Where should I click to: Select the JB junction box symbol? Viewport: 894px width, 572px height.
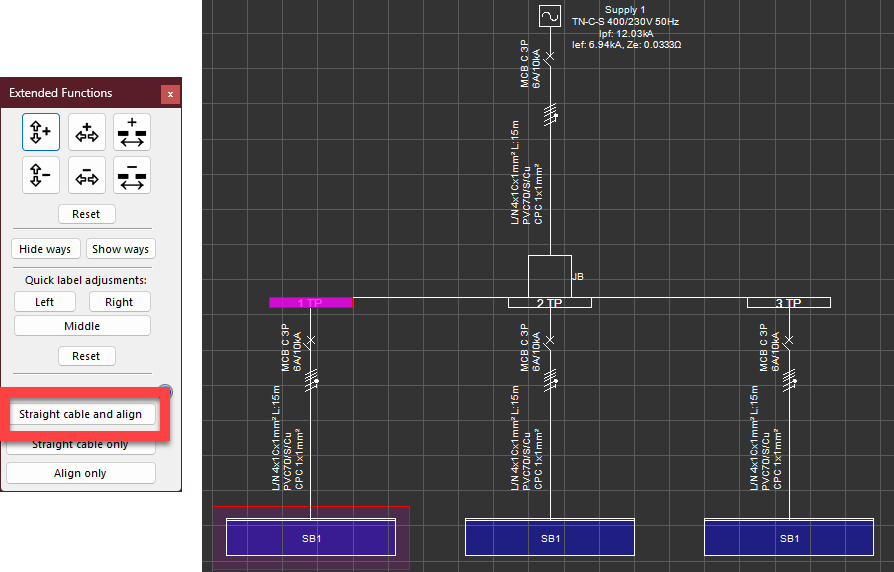[x=549, y=276]
